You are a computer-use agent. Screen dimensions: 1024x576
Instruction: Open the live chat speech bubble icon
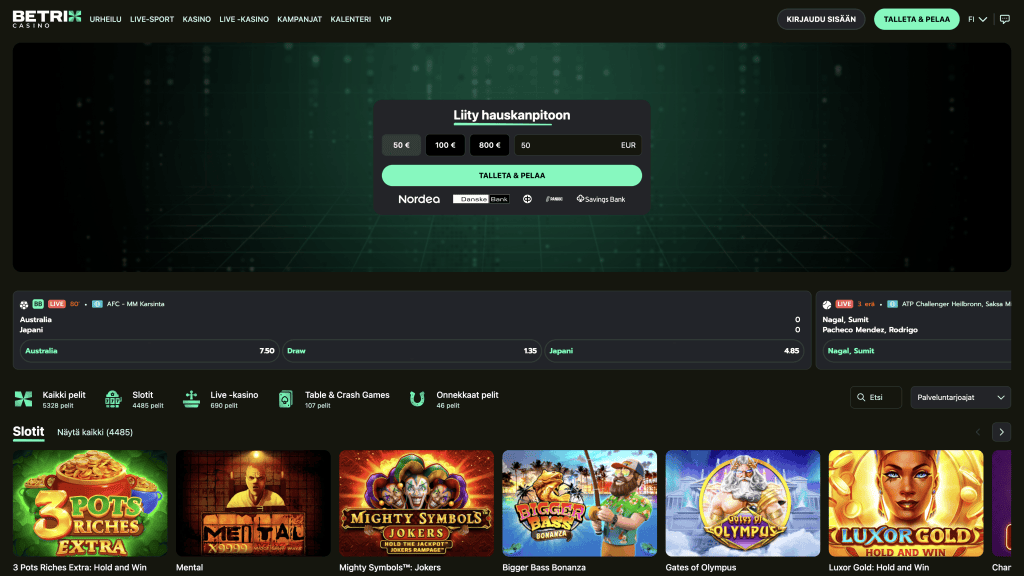pos(1004,19)
